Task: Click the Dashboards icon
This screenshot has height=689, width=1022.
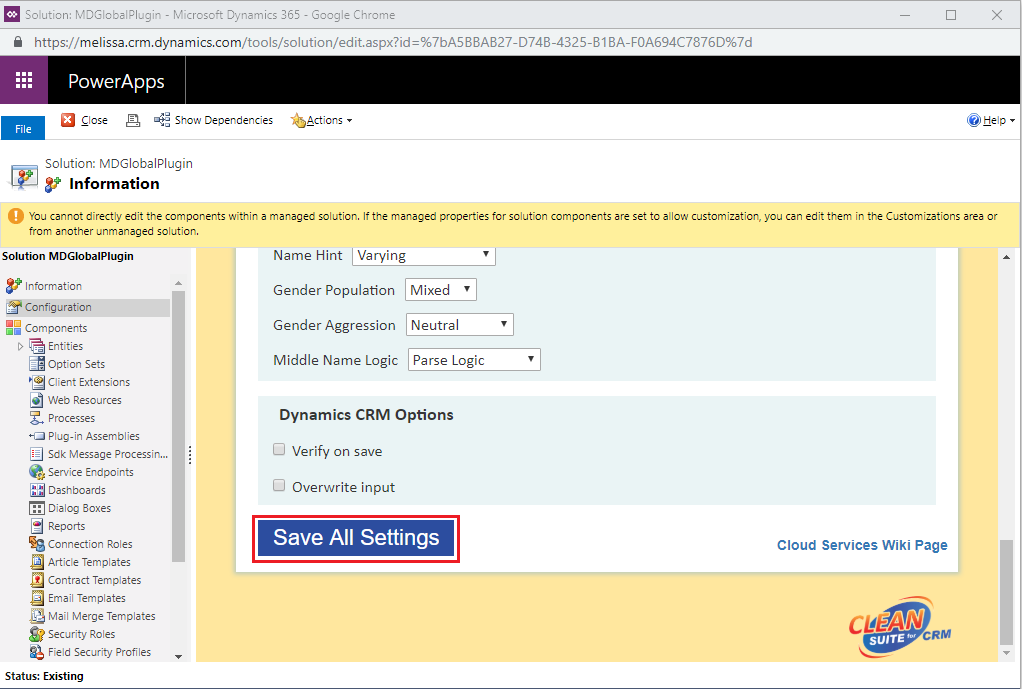Action: 37,490
